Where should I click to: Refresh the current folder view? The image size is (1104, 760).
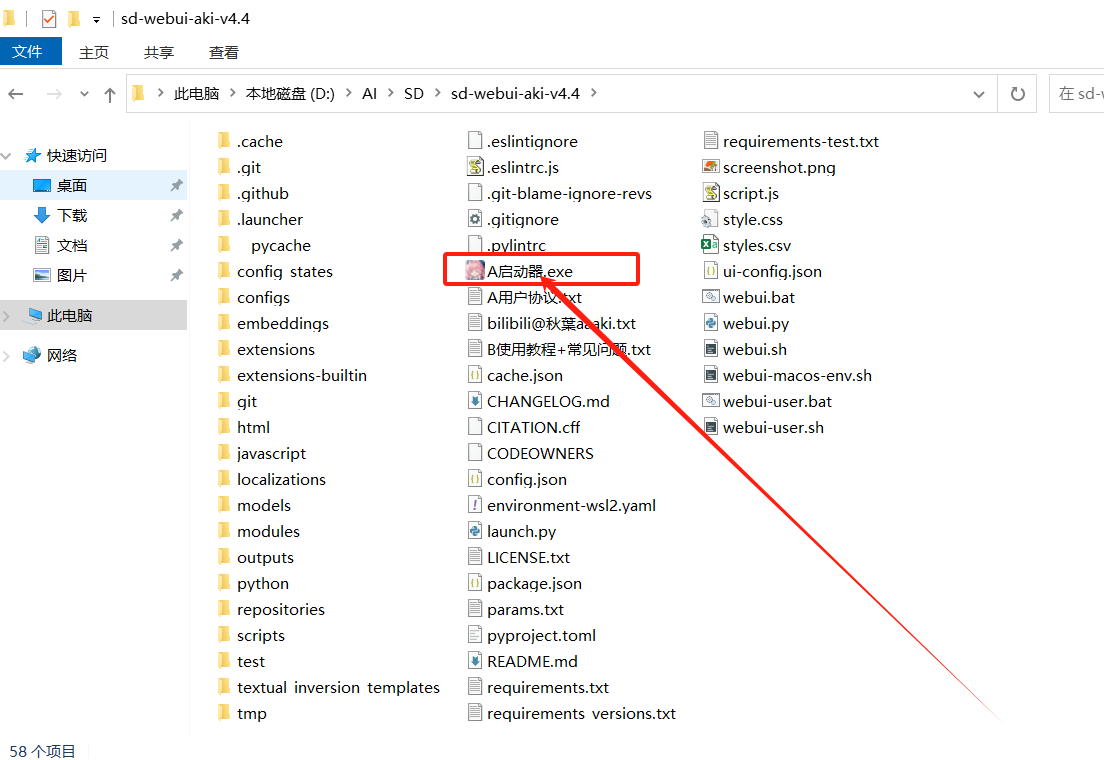[x=1017, y=94]
